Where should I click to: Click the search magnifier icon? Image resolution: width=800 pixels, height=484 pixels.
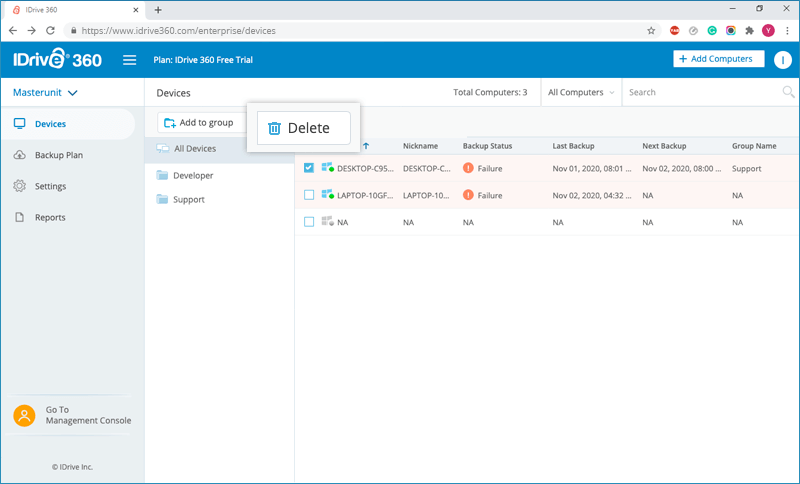point(788,92)
